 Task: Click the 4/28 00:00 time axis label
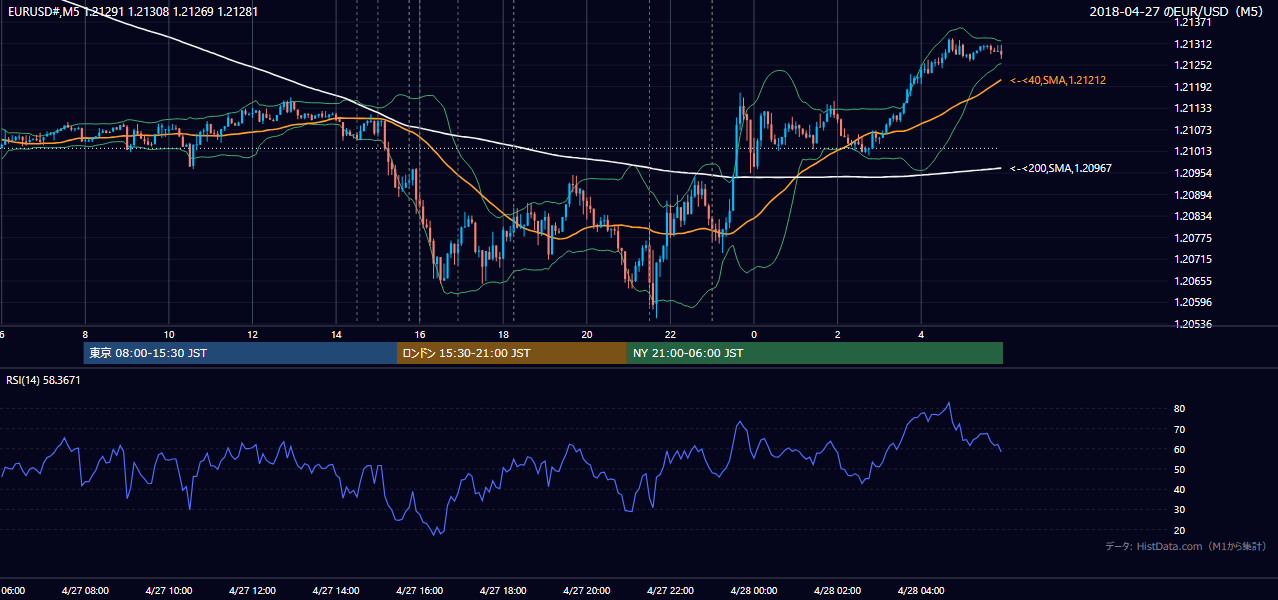754,591
